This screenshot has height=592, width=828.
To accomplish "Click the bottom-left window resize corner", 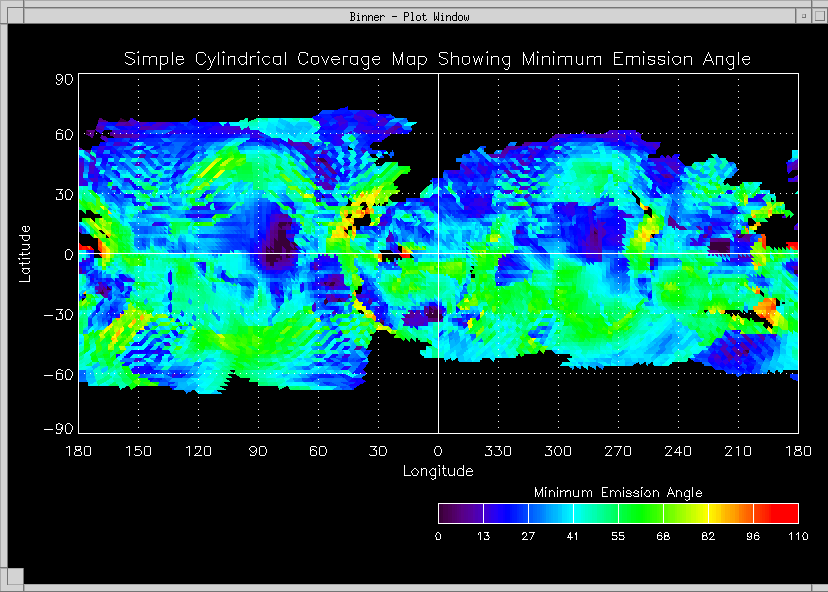I will (11, 577).
